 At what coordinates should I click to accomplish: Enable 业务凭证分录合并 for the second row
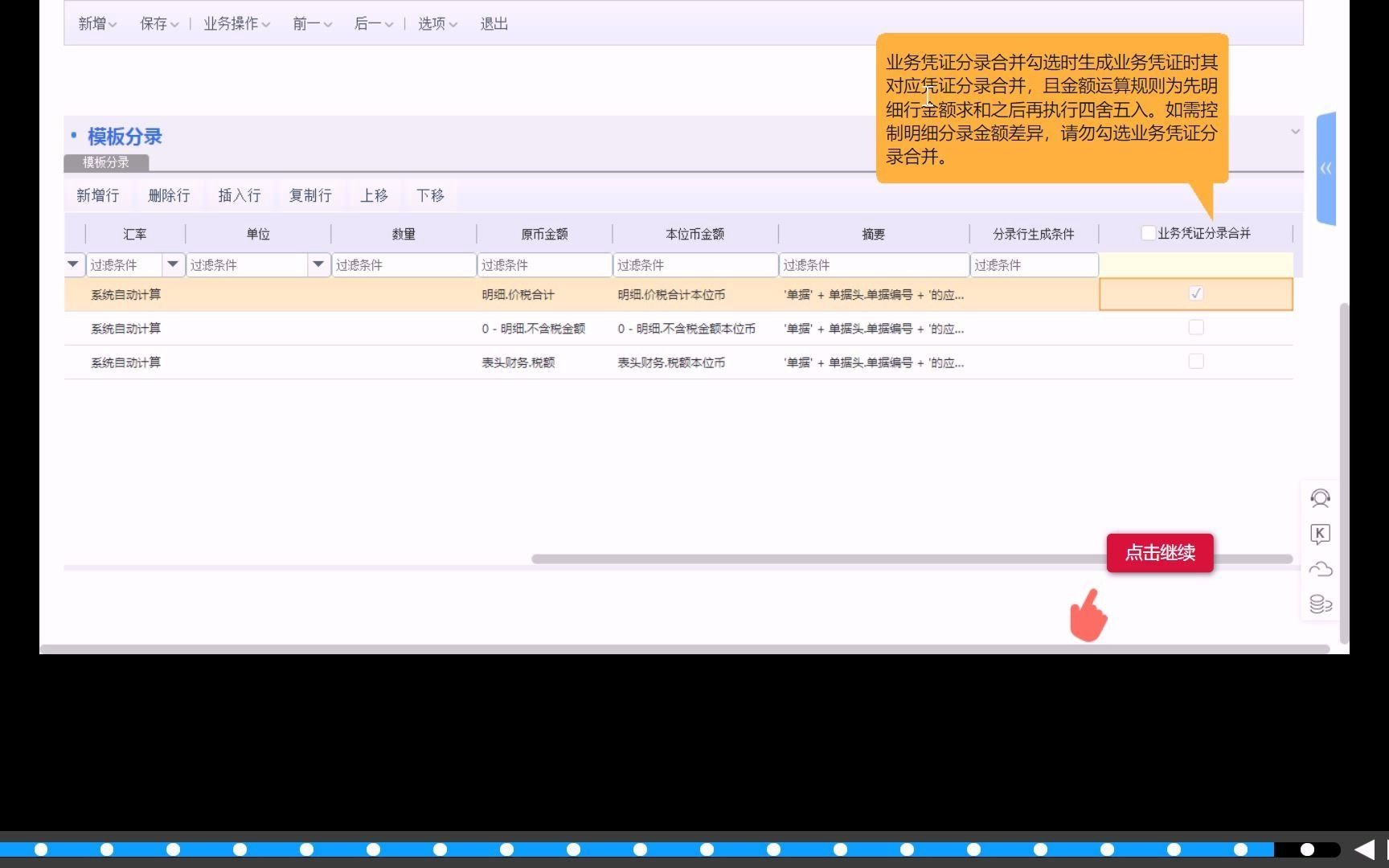coord(1196,327)
